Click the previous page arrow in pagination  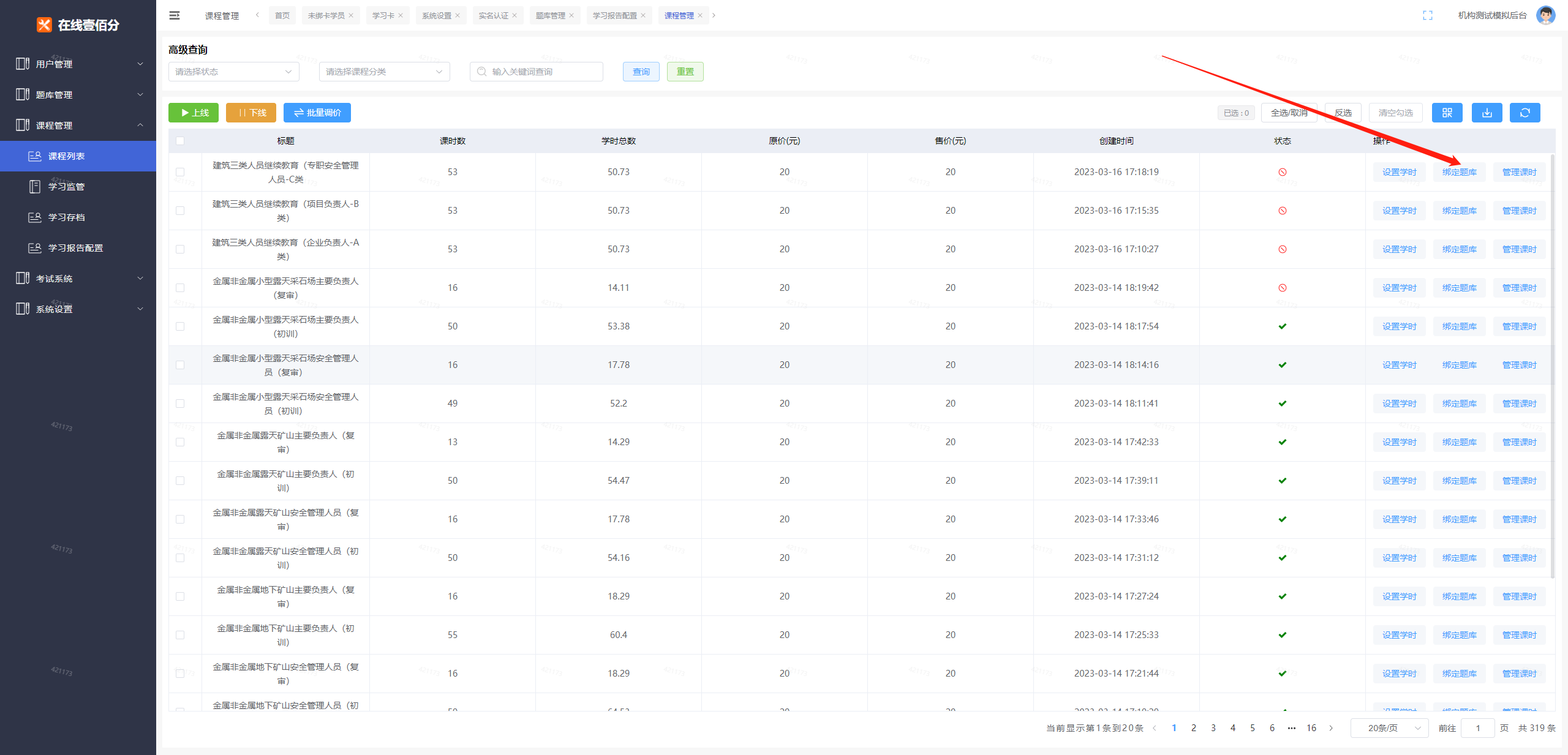(1155, 728)
